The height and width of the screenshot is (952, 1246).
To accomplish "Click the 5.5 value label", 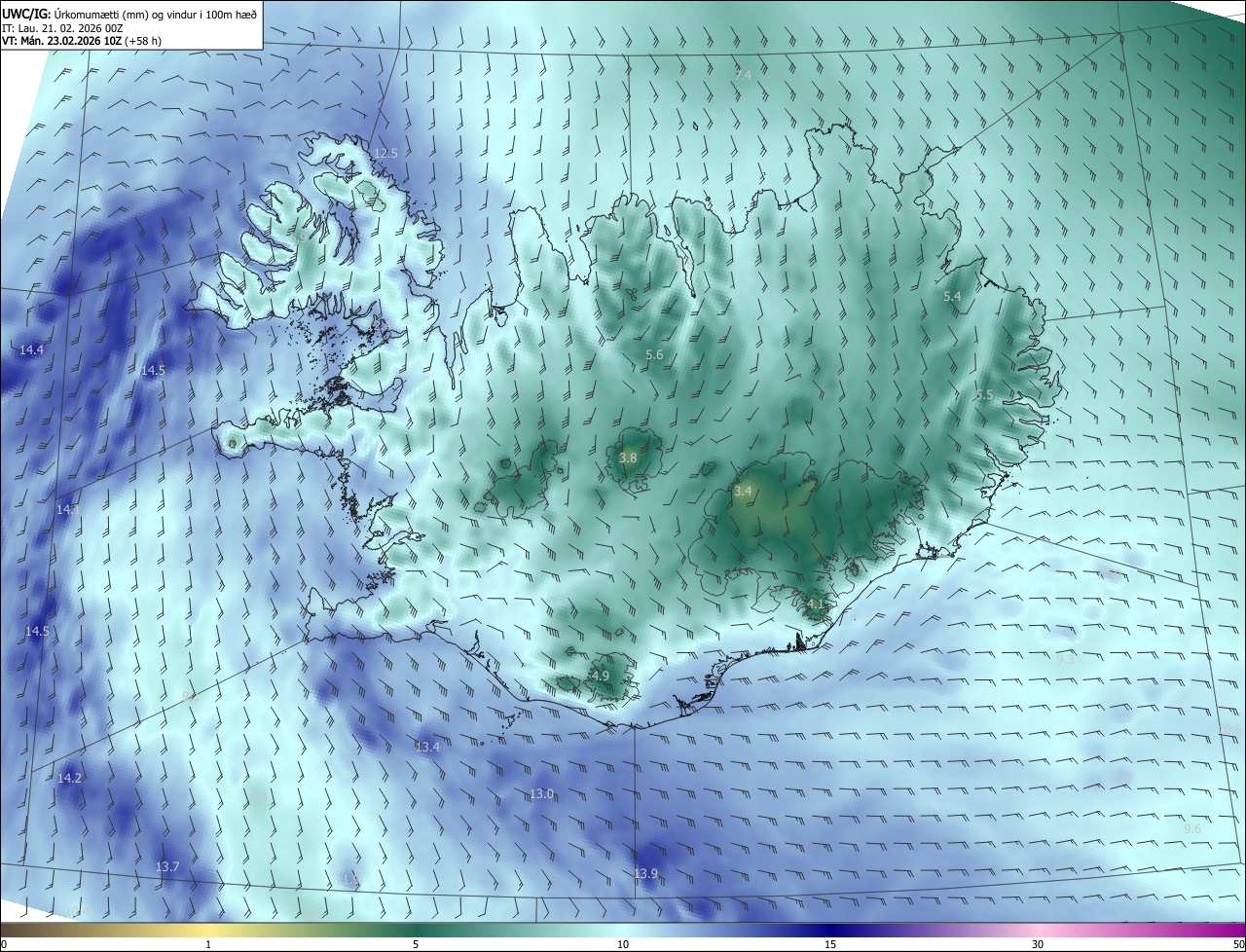I will pyautogui.click(x=984, y=395).
